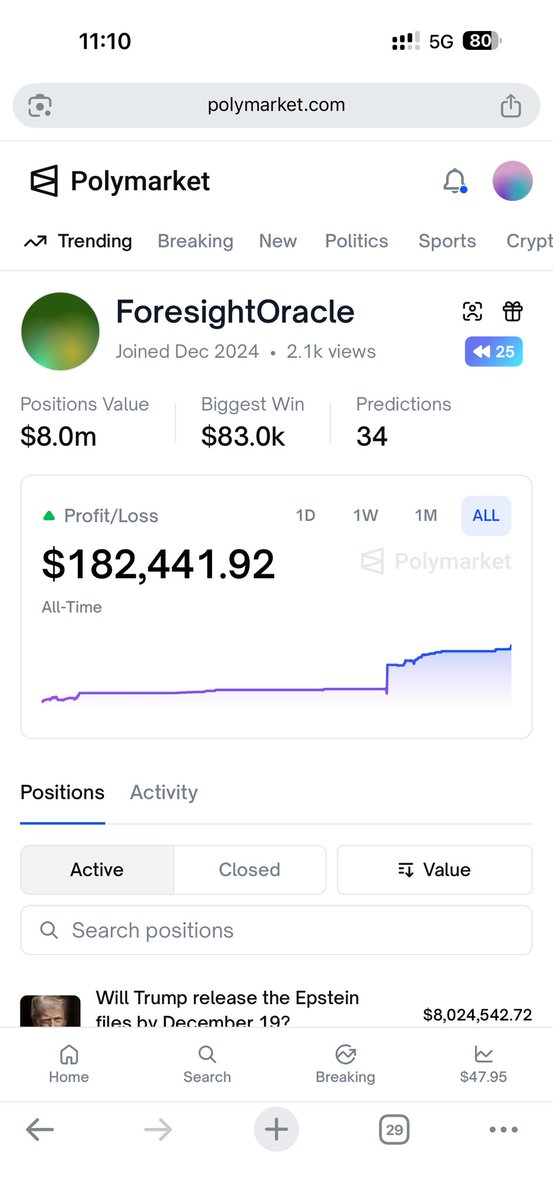Viewport: 553px width, 1200px height.
Task: Select 1W profit/loss range
Action: click(365, 516)
